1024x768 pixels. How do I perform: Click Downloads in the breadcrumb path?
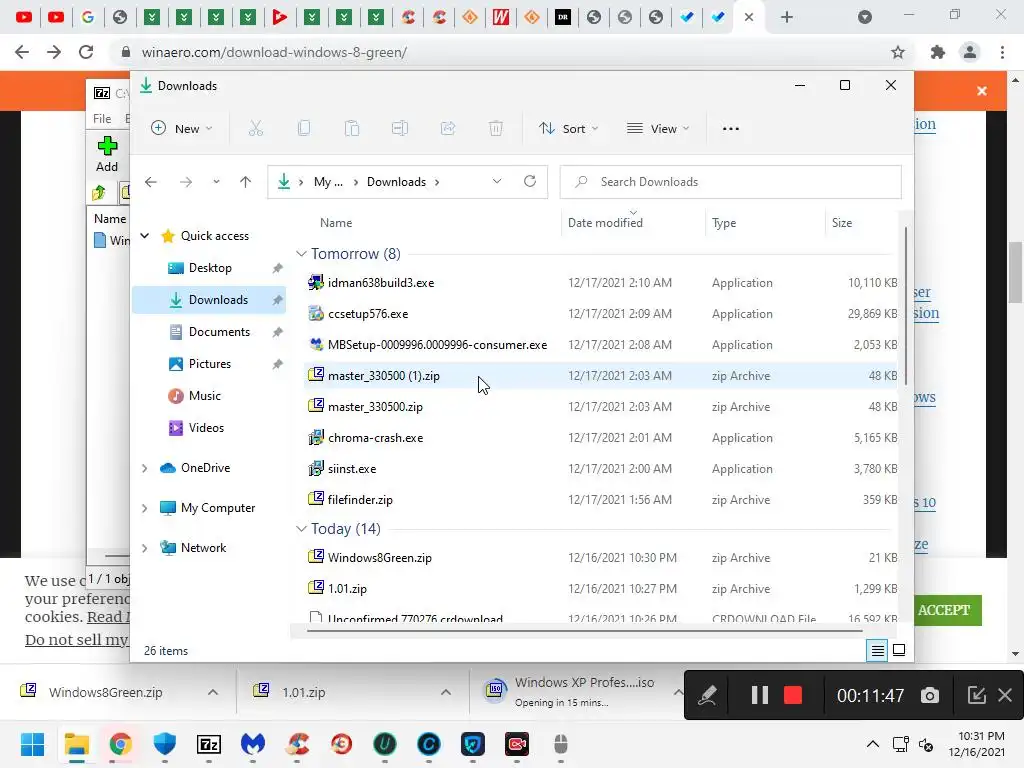pos(396,182)
